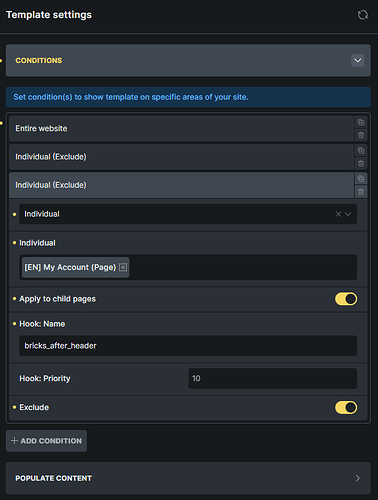Screen dimensions: 378x500
Task: Click the Template settings title
Action: (x=49, y=15)
